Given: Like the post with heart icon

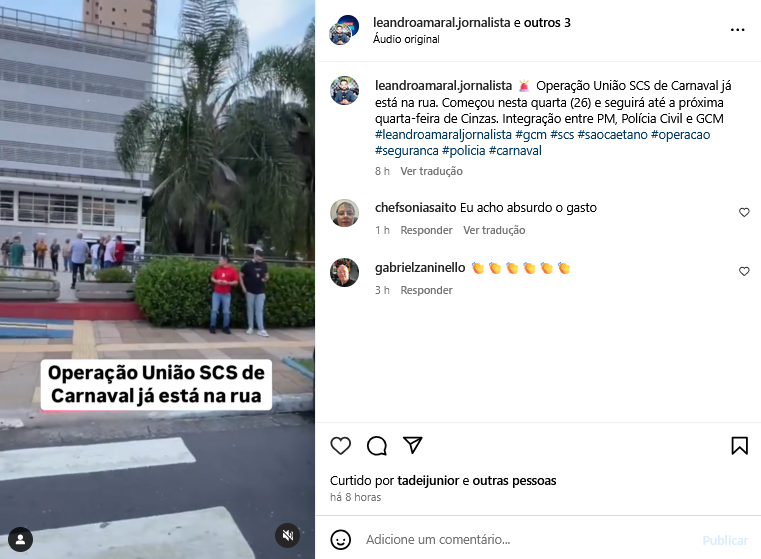Looking at the screenshot, I should (x=340, y=445).
